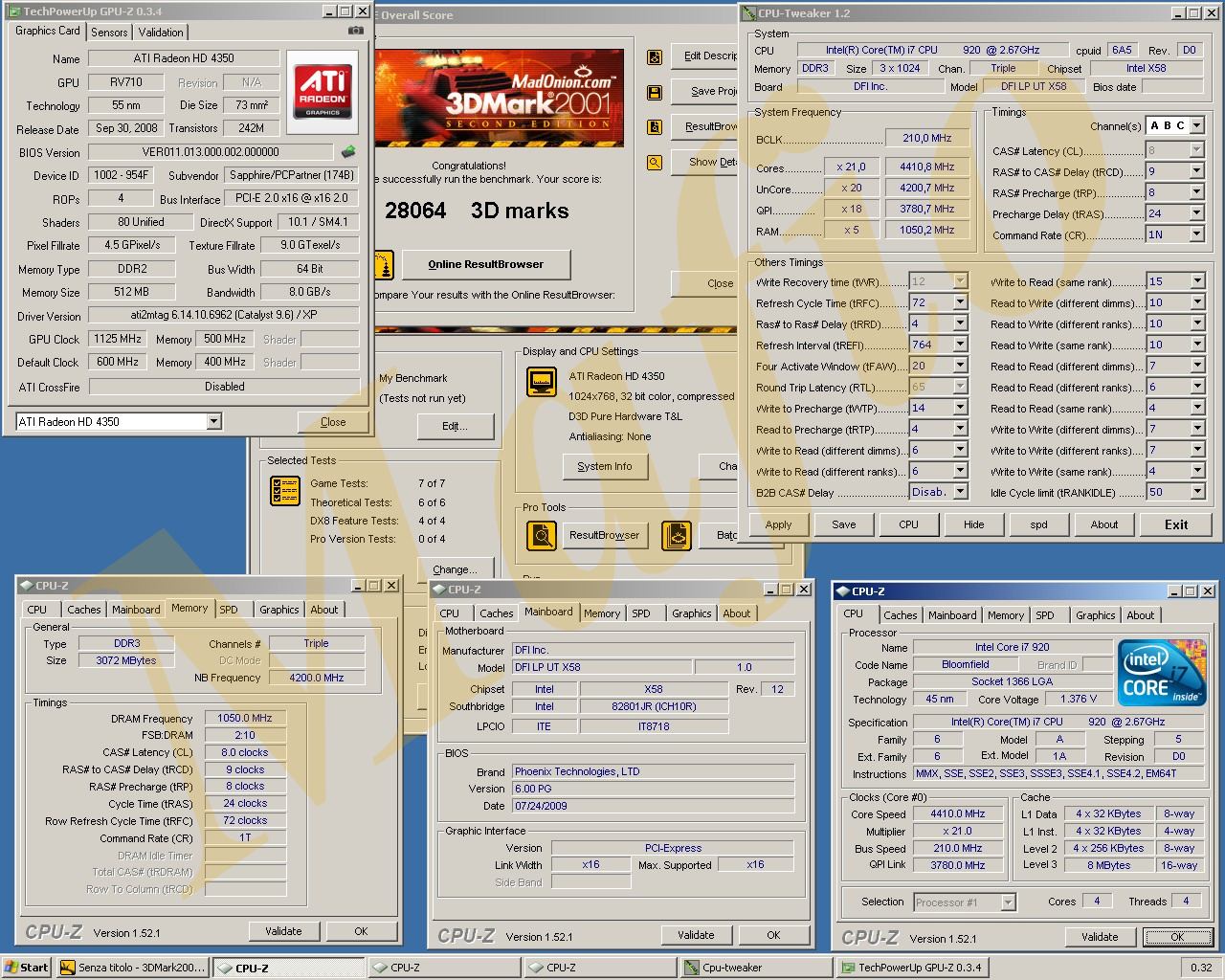This screenshot has height=980, width=1225.
Task: Open the B2B CAS# Delay dropdown
Action: (960, 492)
